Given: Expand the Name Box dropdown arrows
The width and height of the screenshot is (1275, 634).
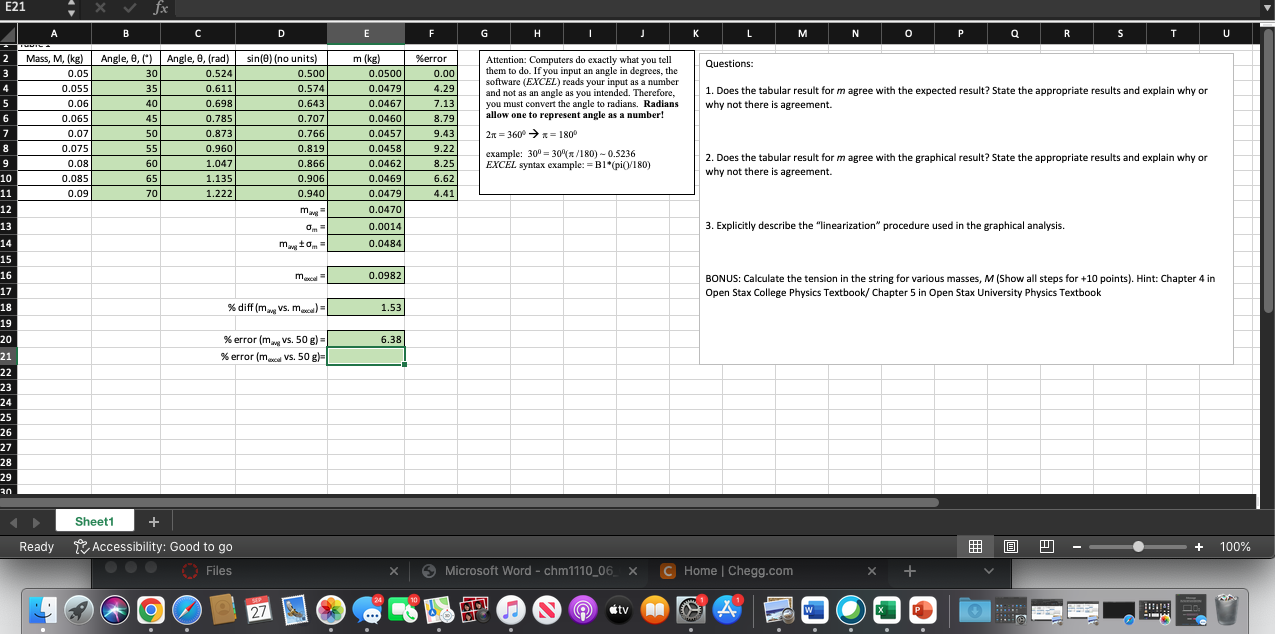Looking at the screenshot, I should pos(71,8).
